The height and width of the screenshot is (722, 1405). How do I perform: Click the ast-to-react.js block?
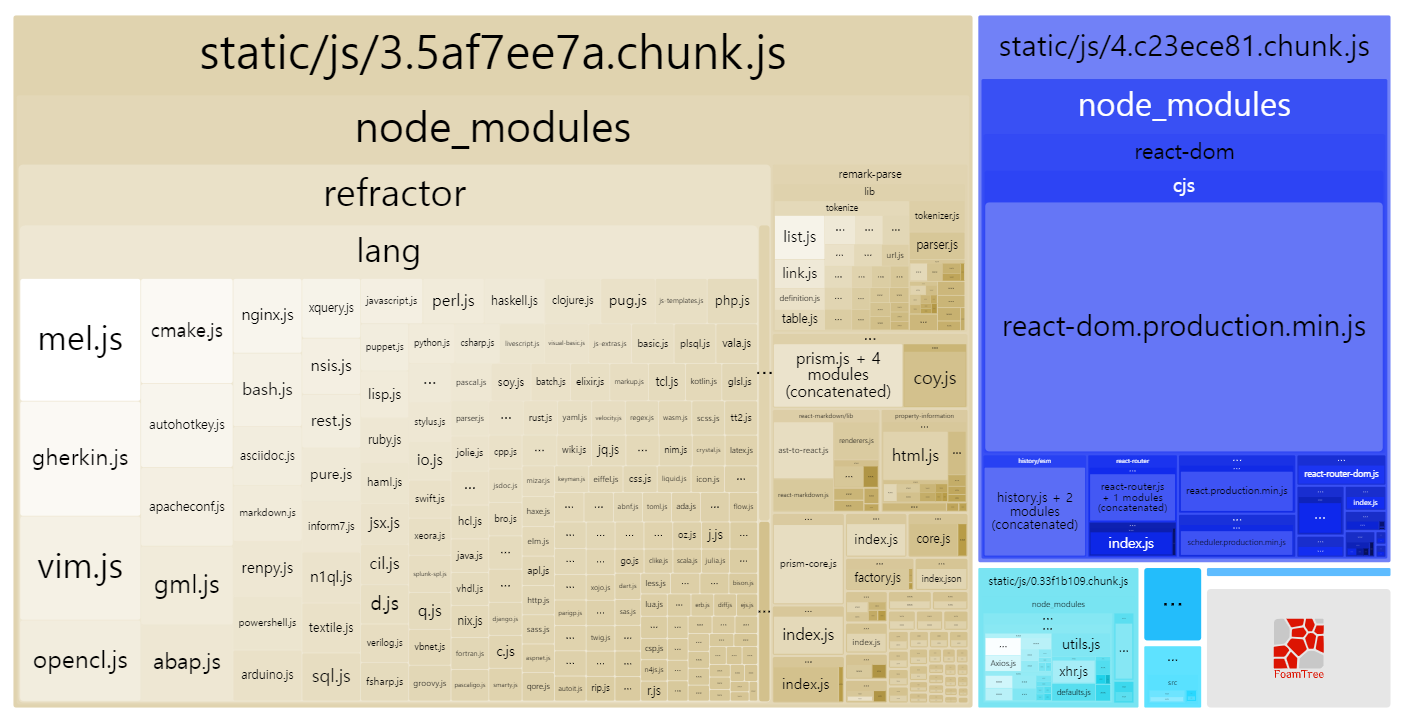(803, 450)
